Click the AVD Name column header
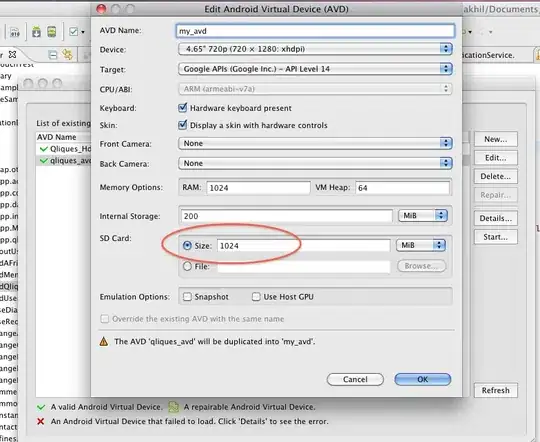This screenshot has width=540, height=442. coord(64,137)
